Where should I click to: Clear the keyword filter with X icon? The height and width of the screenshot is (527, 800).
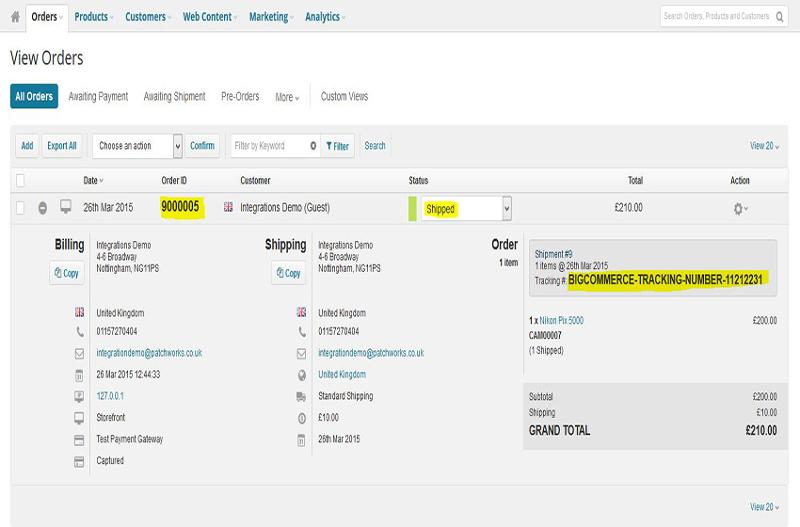coord(313,146)
